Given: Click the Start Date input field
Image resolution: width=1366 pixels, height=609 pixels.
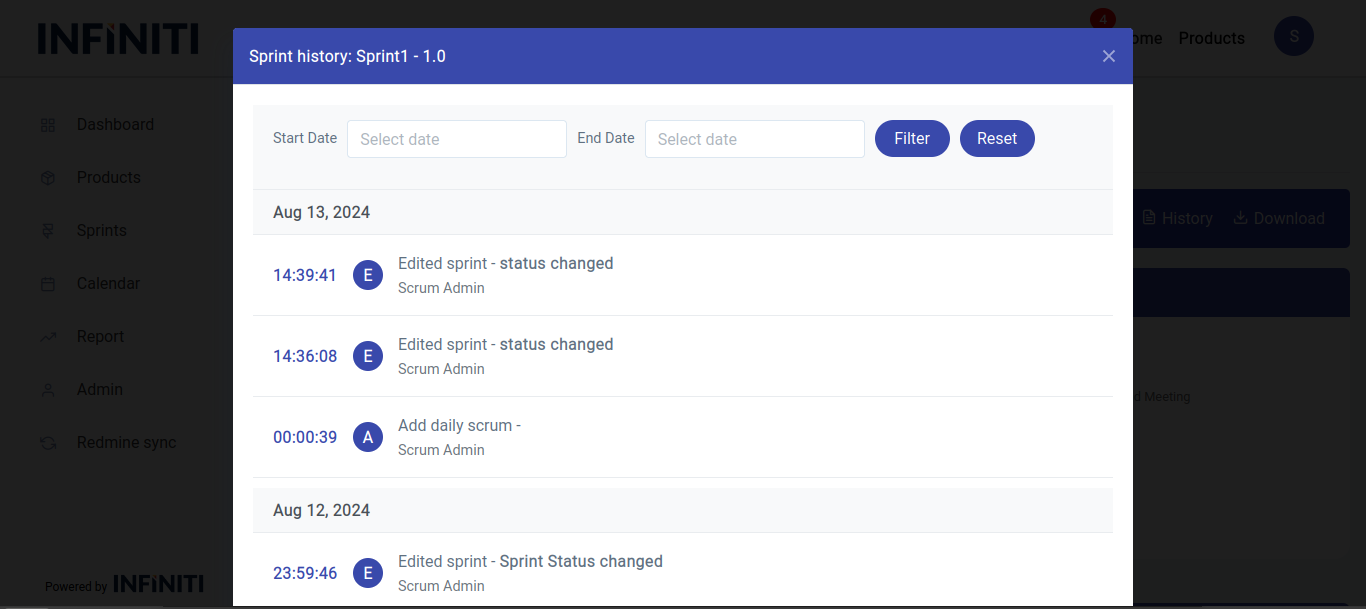Looking at the screenshot, I should point(456,139).
